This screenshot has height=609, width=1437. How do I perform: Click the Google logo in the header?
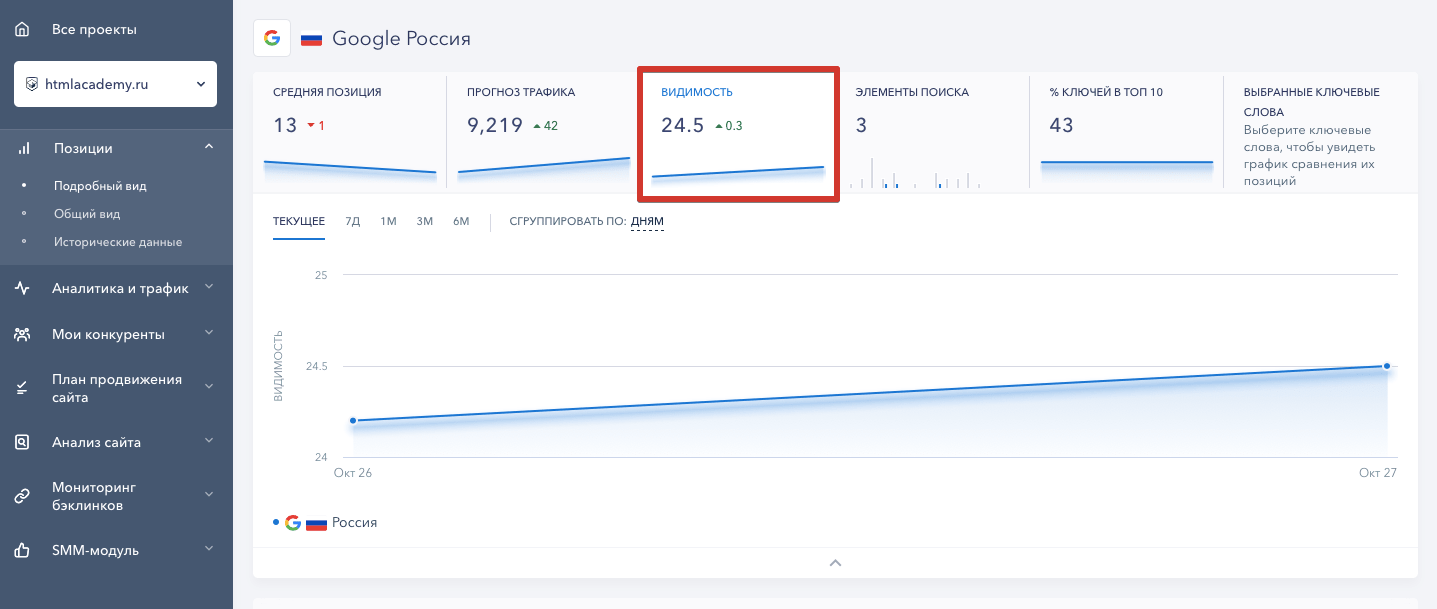coord(271,38)
